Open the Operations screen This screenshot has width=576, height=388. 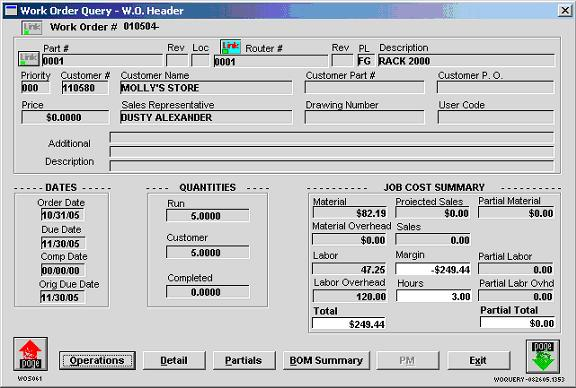point(97,360)
